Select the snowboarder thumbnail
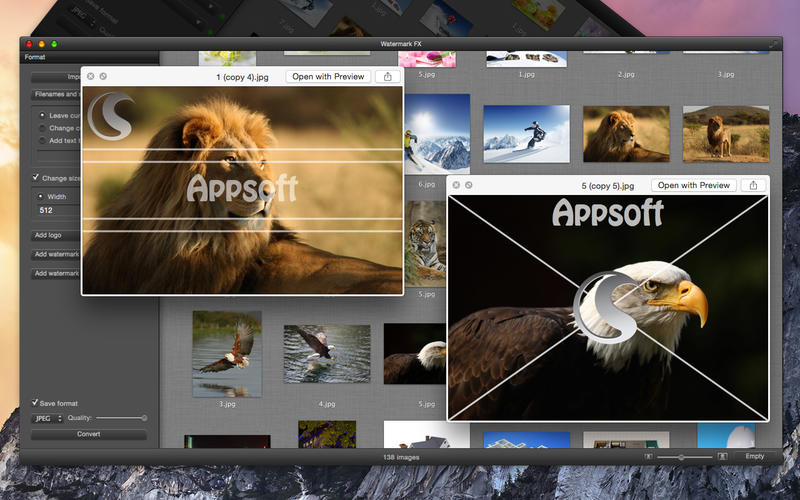 coord(527,134)
